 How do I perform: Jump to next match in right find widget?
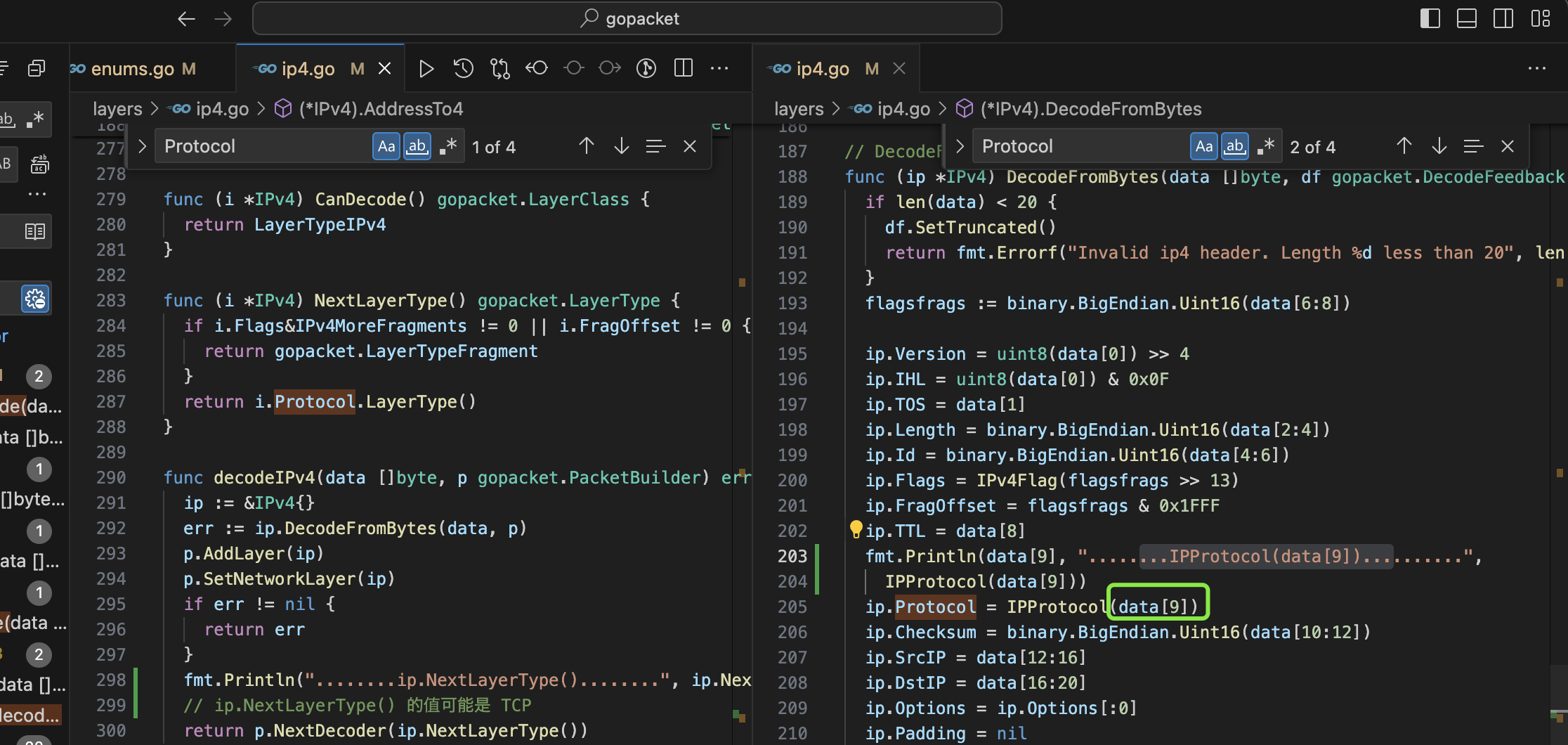pos(1439,146)
